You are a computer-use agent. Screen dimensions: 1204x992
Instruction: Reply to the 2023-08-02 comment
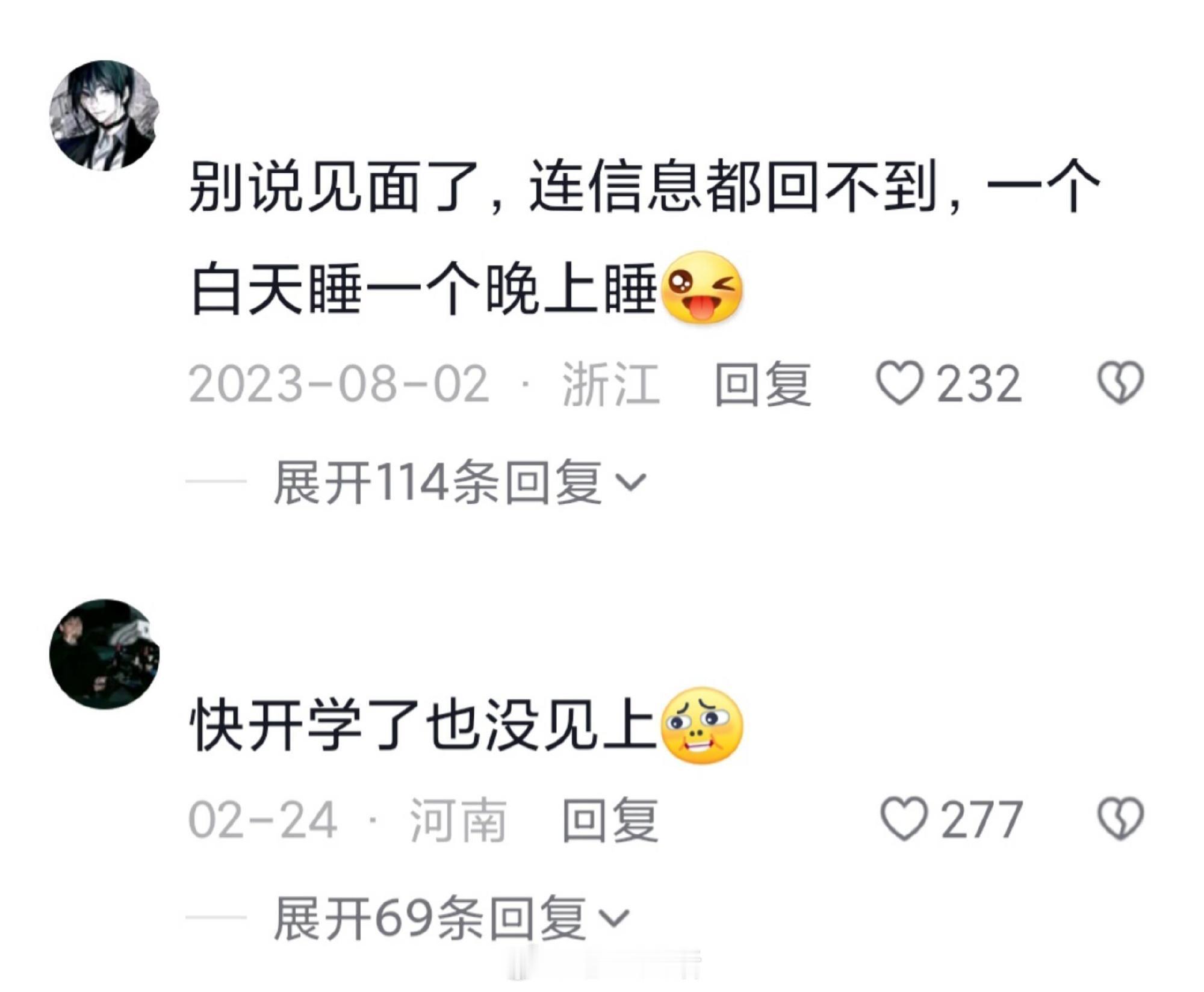(x=763, y=383)
